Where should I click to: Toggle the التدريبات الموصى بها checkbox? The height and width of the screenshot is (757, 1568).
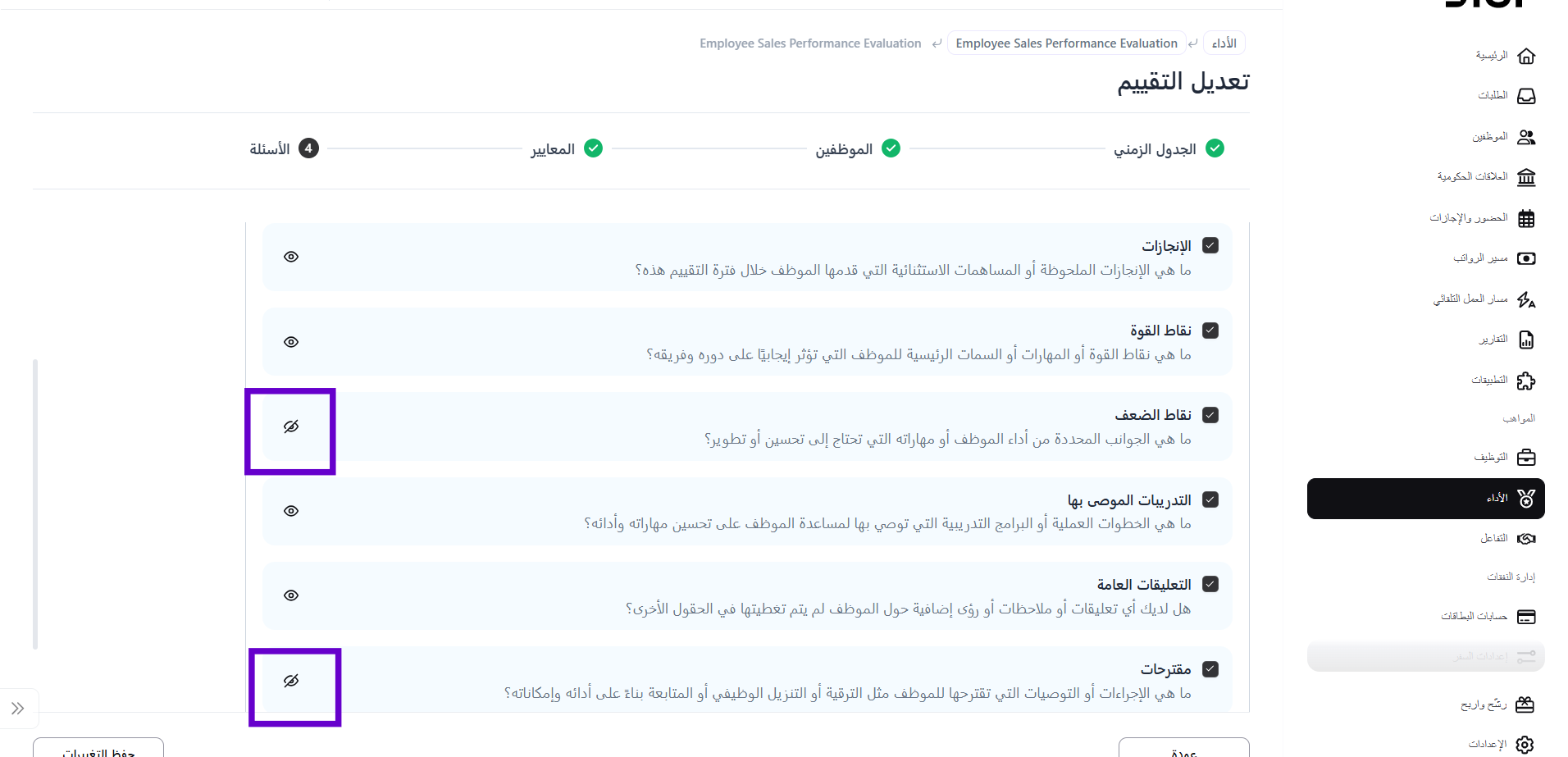[x=1210, y=499]
